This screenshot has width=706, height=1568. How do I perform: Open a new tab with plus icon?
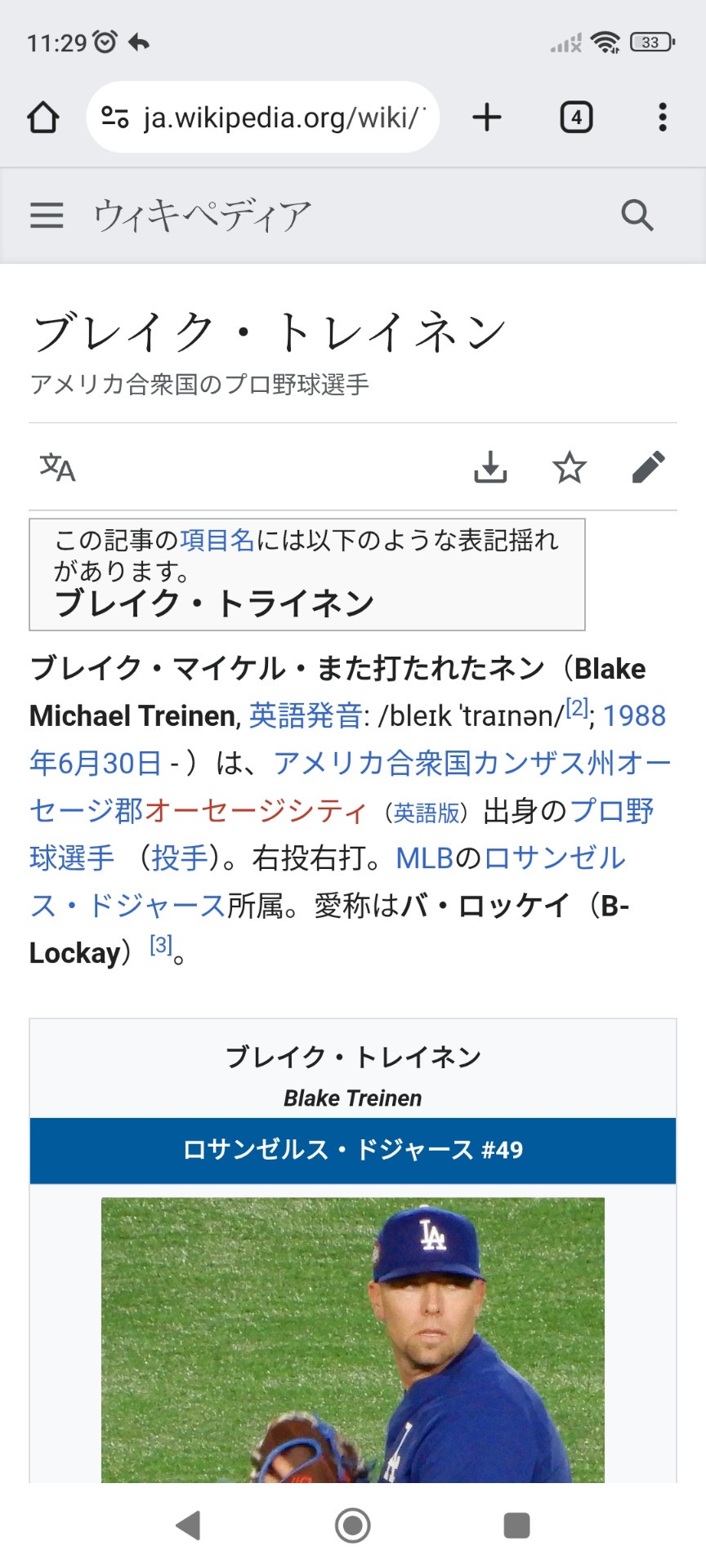pyautogui.click(x=487, y=118)
